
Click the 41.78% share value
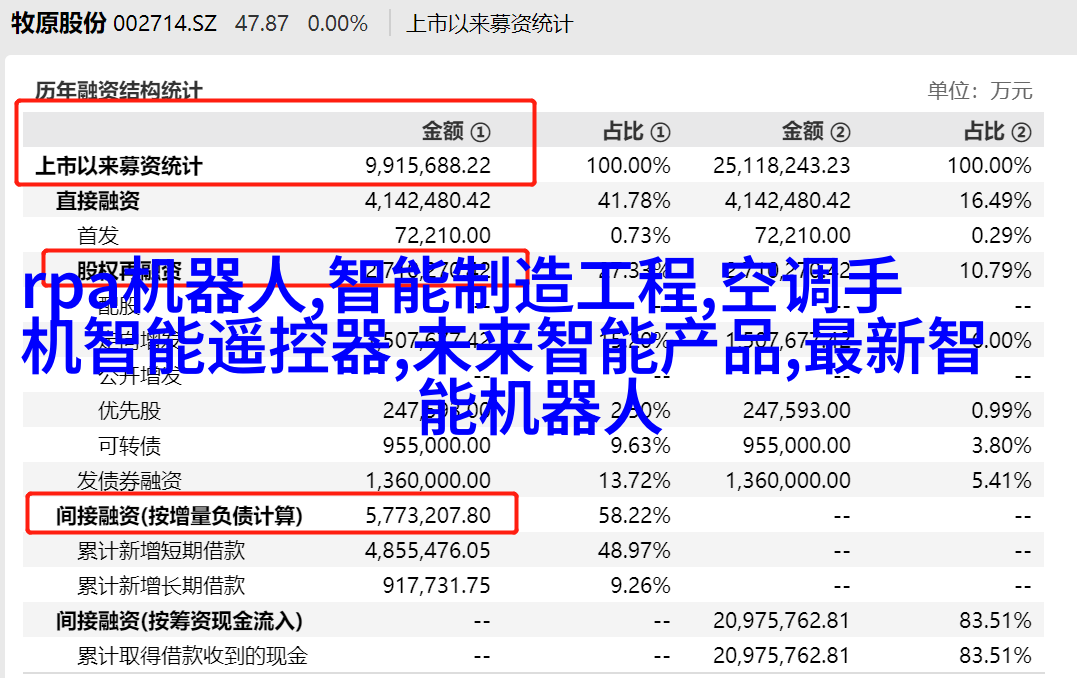pyautogui.click(x=634, y=201)
